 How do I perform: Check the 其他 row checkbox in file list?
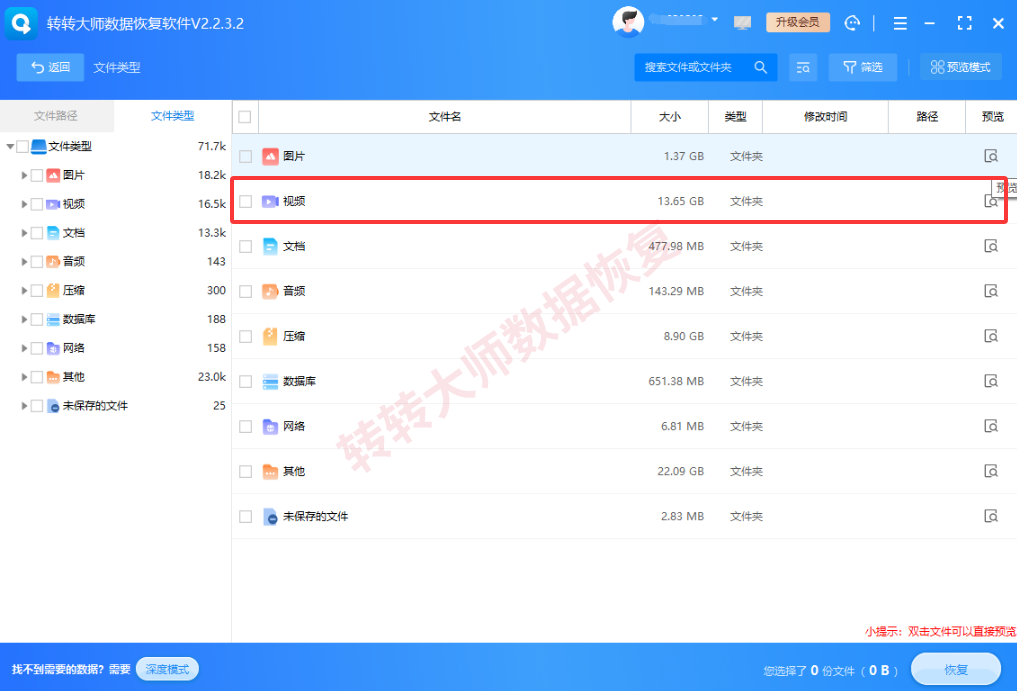click(245, 472)
